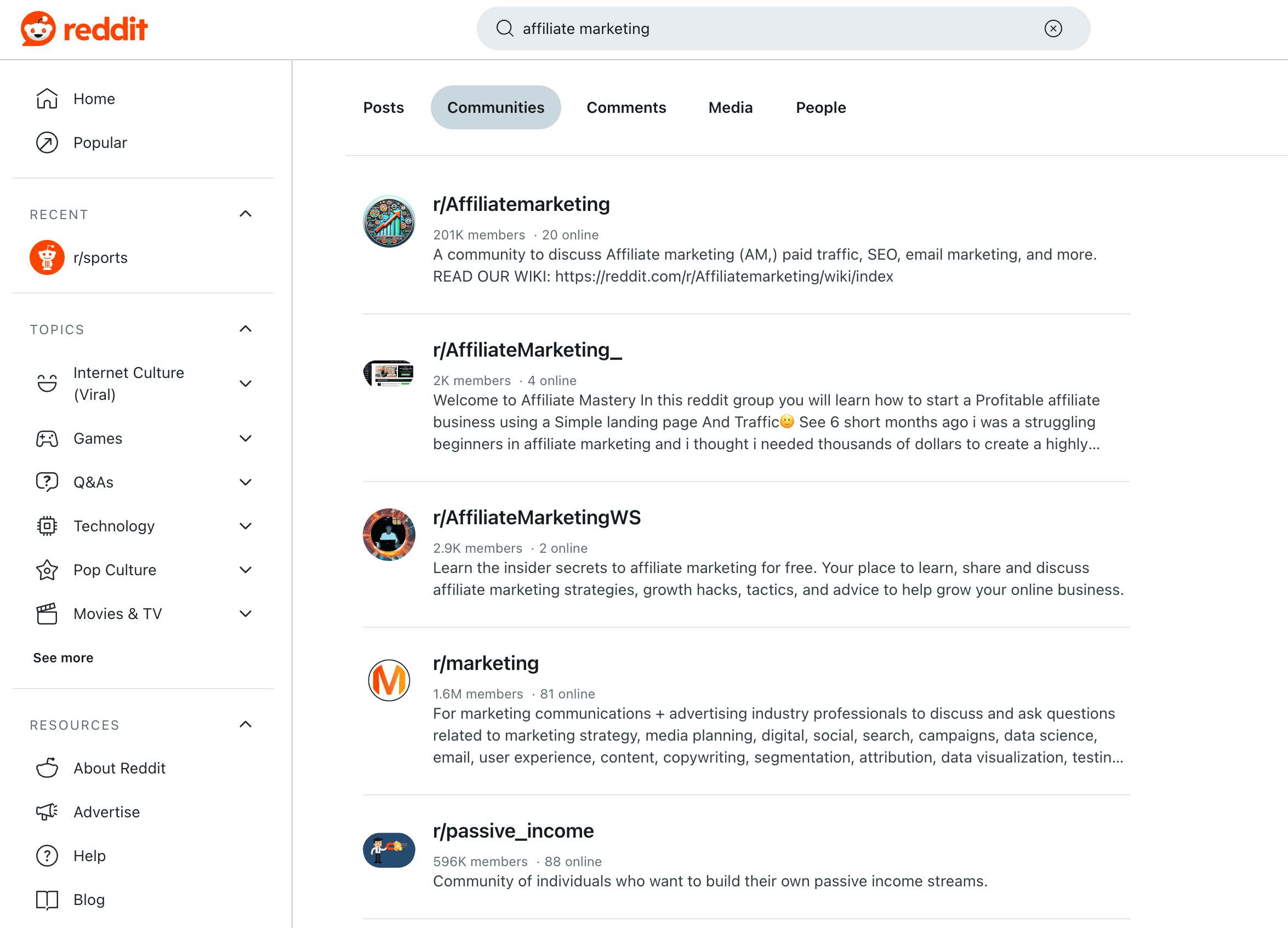The width and height of the screenshot is (1288, 928).
Task: Collapse the TOPICS section
Action: tap(246, 329)
